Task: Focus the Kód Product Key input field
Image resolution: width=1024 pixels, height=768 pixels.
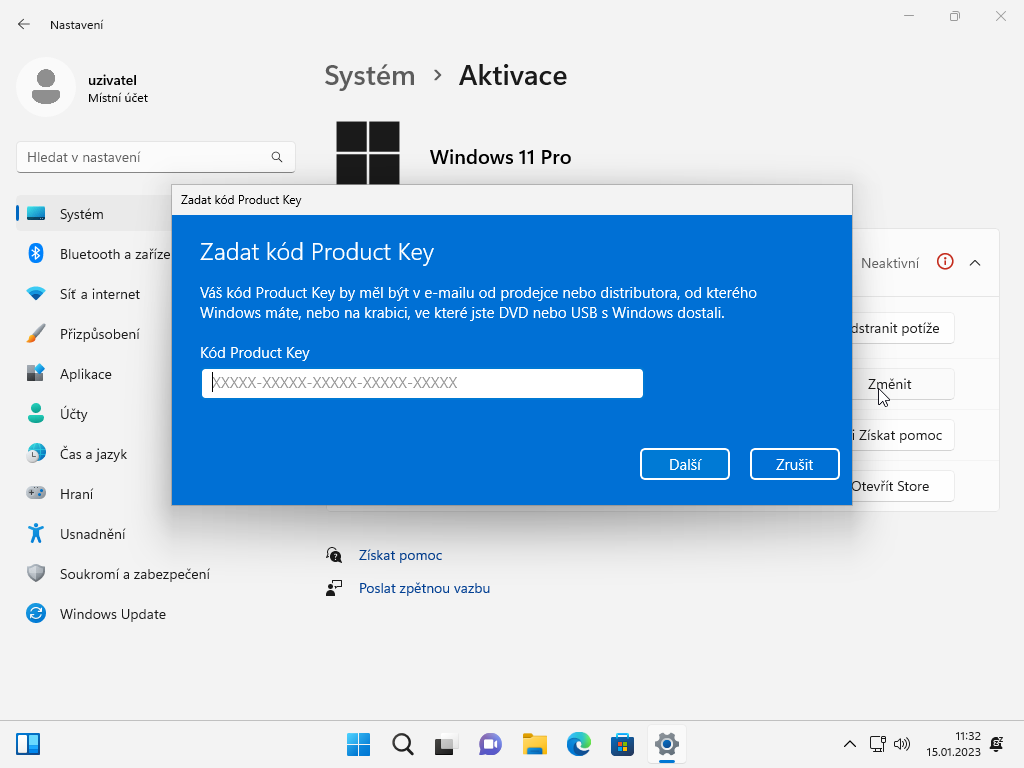Action: 422,383
